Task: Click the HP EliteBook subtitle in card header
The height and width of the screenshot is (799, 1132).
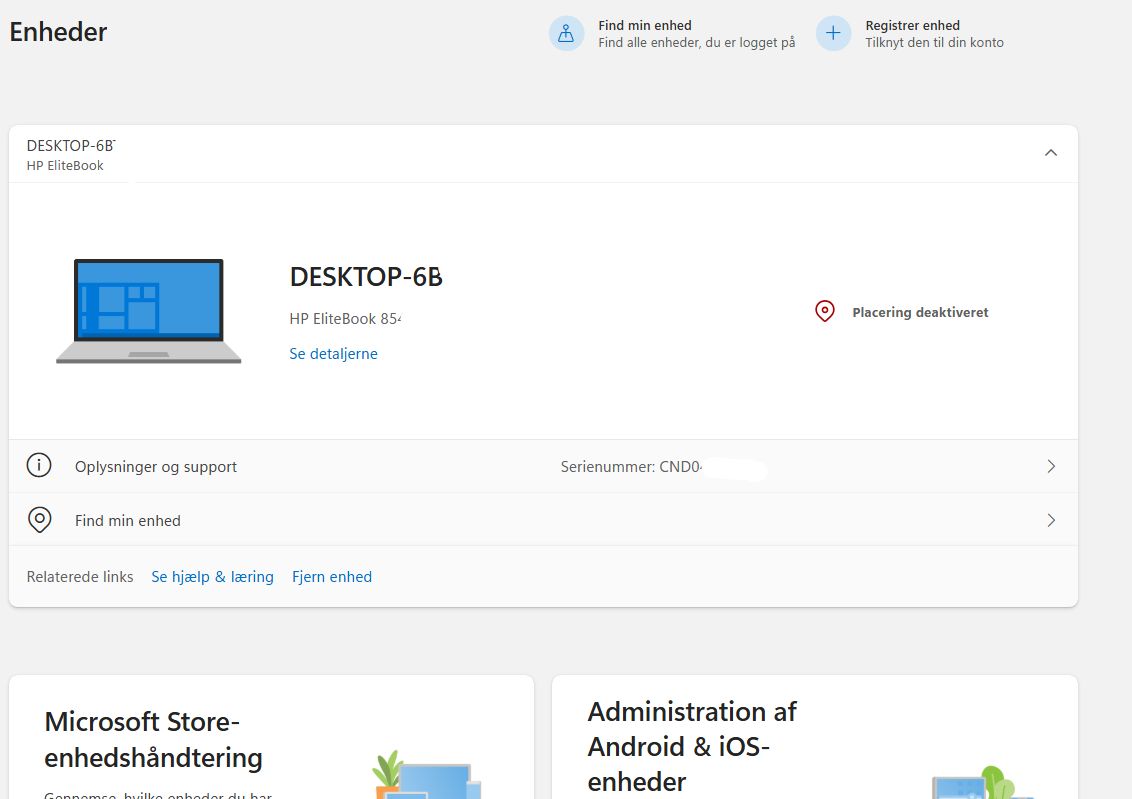Action: coord(65,165)
